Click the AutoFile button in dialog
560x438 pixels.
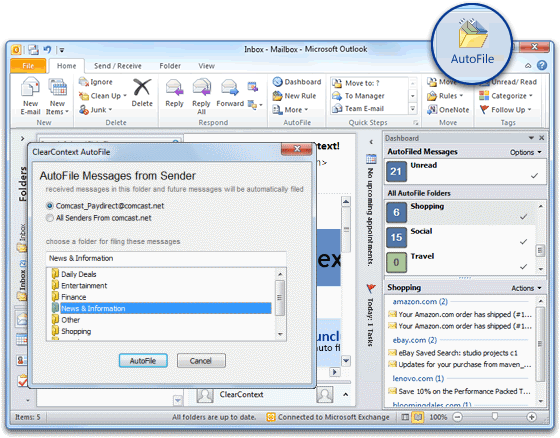click(143, 361)
